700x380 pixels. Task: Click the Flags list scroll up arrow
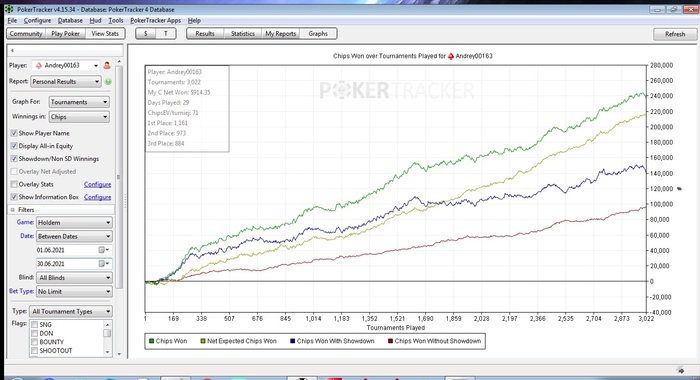[107, 324]
